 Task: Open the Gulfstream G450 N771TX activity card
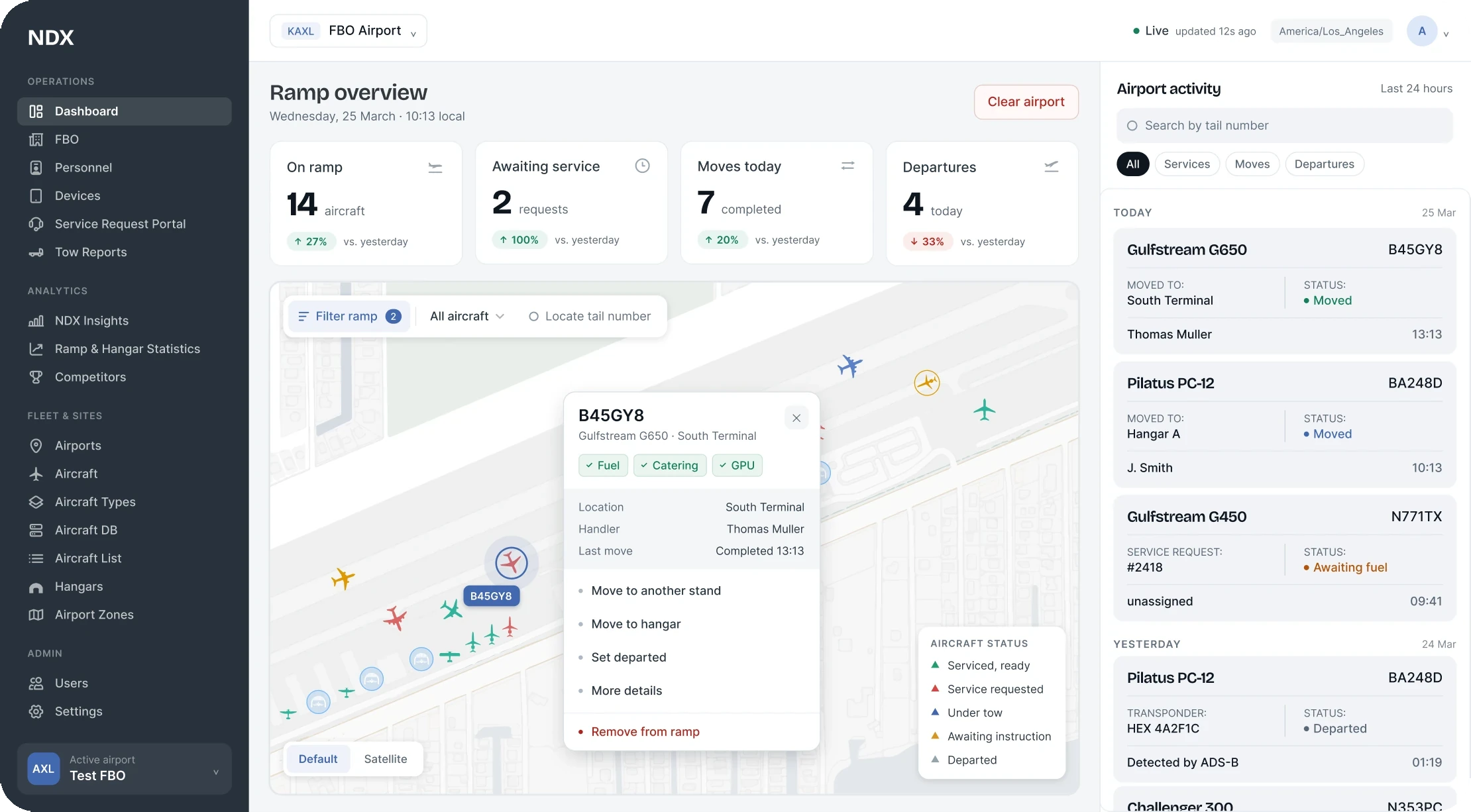(1285, 558)
